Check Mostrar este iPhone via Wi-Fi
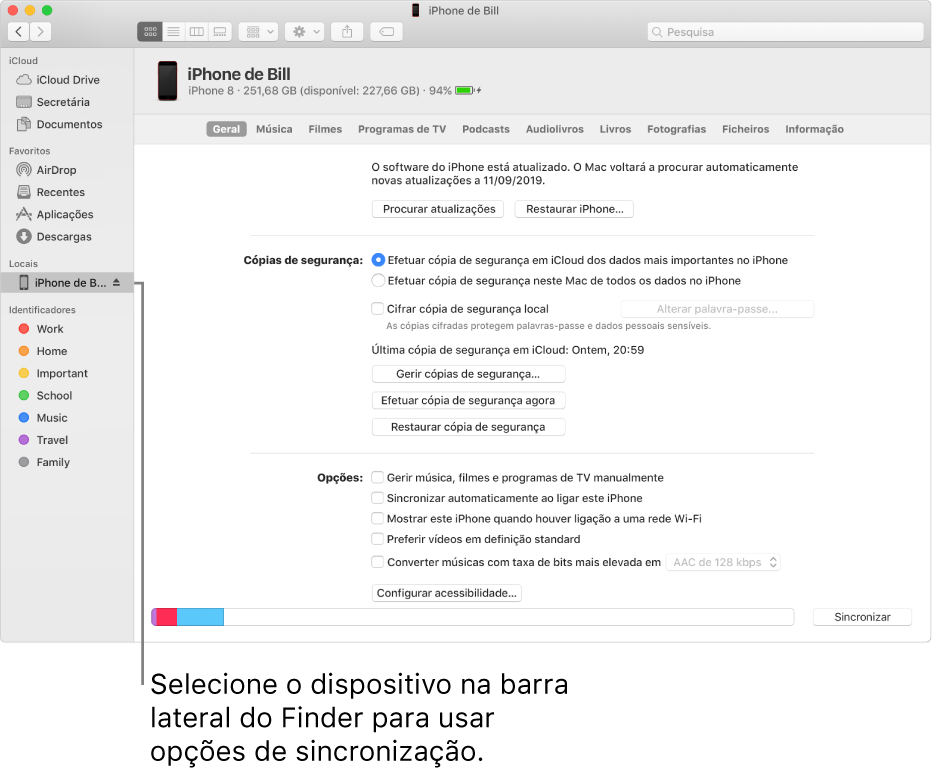The width and height of the screenshot is (934, 777). click(378, 518)
